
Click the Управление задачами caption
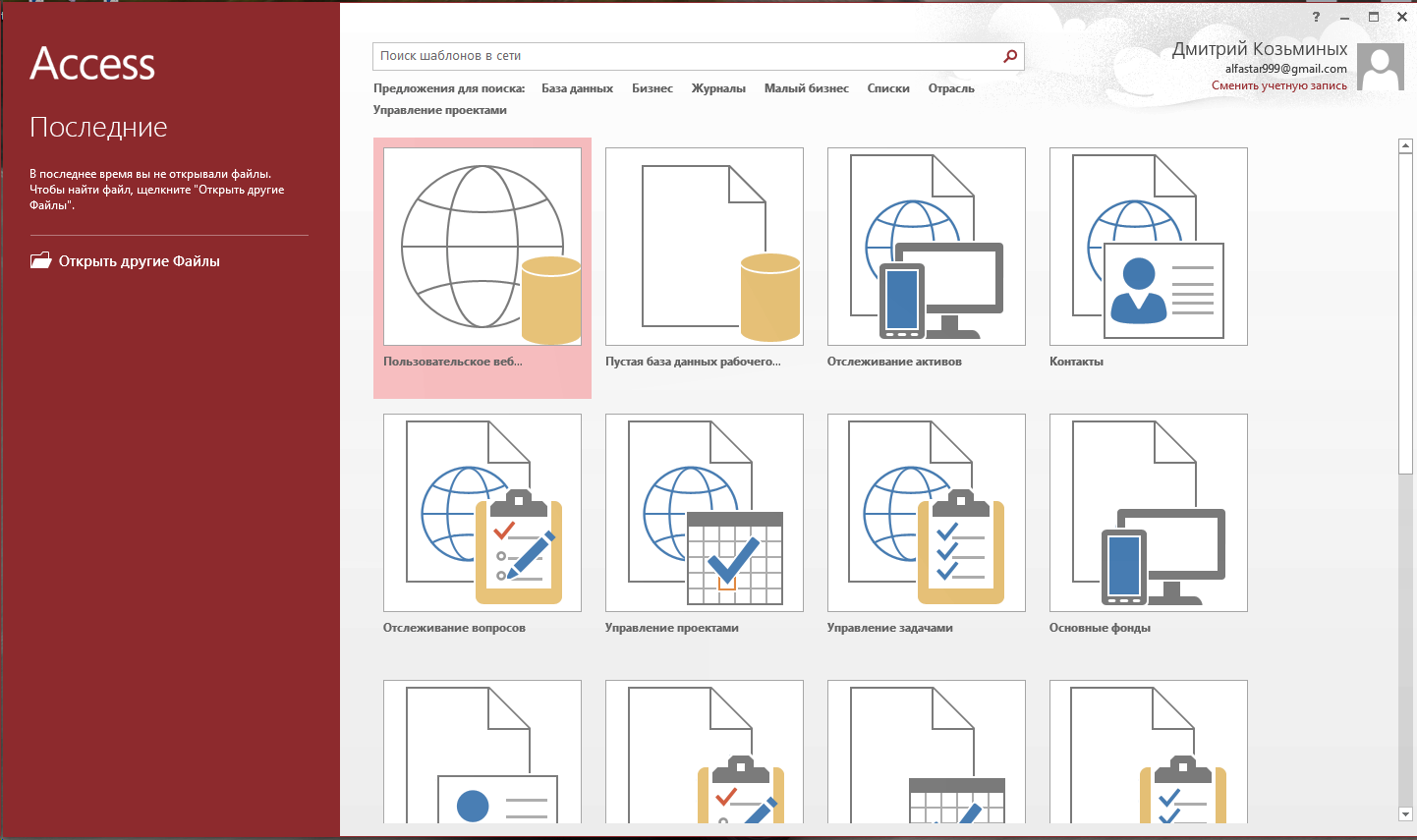(890, 628)
